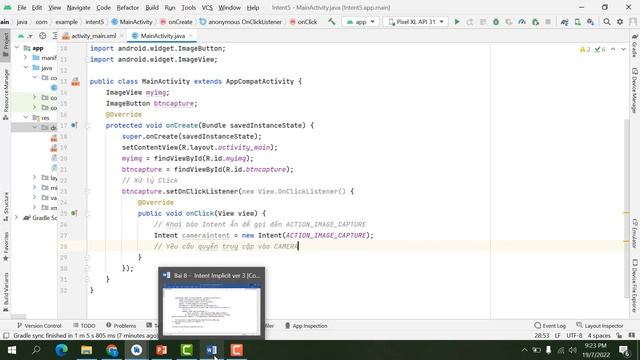Click override gutter icon beside onCreate line

click(x=74, y=125)
